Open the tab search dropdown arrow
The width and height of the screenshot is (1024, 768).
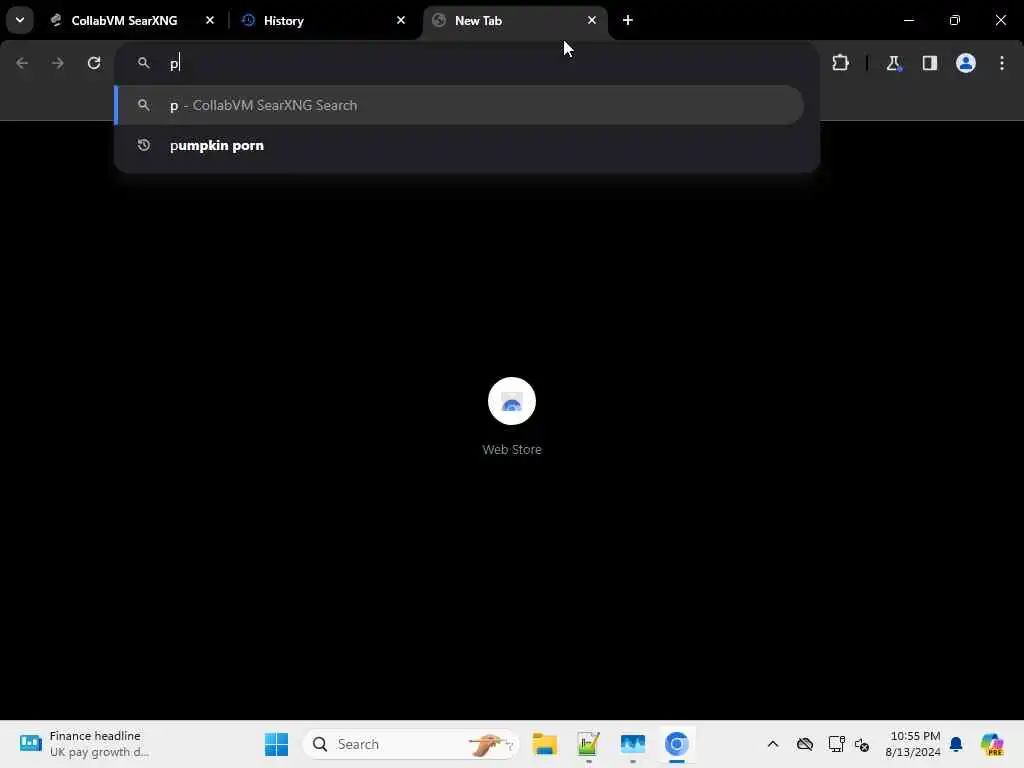coord(20,20)
